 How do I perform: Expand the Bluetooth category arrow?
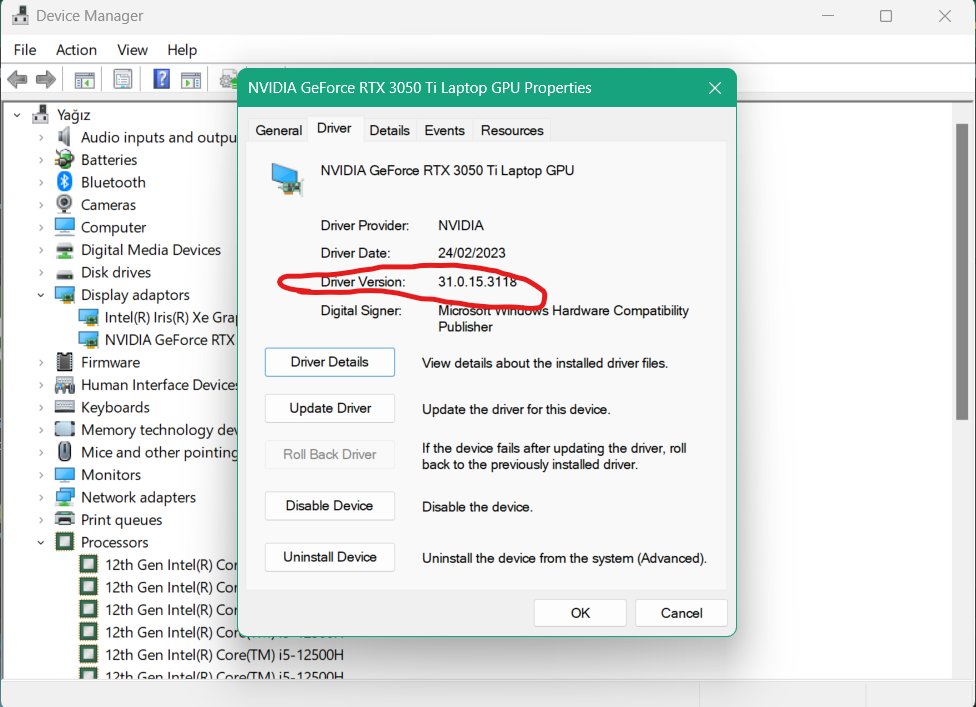tap(41, 182)
